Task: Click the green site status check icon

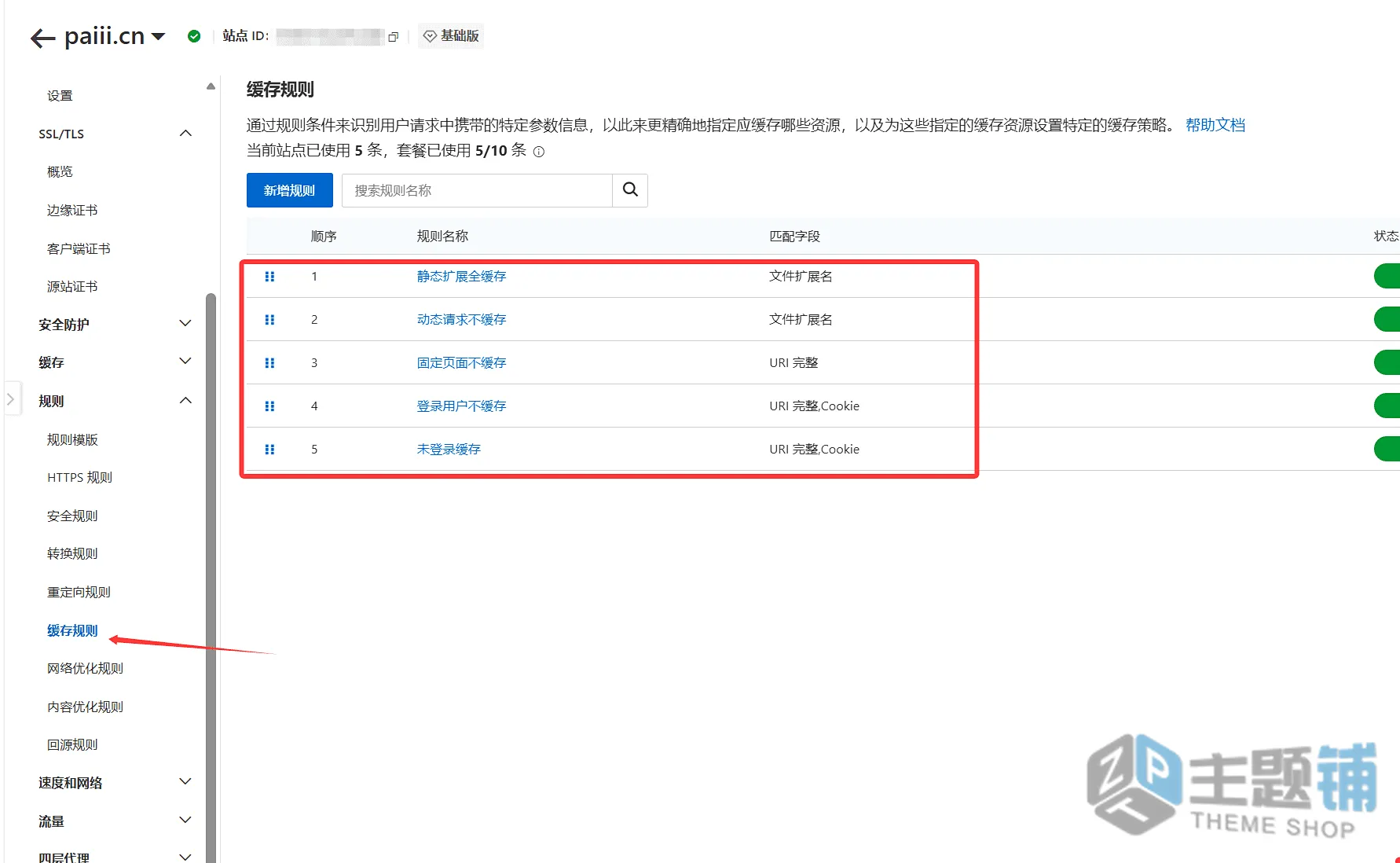Action: tap(194, 36)
